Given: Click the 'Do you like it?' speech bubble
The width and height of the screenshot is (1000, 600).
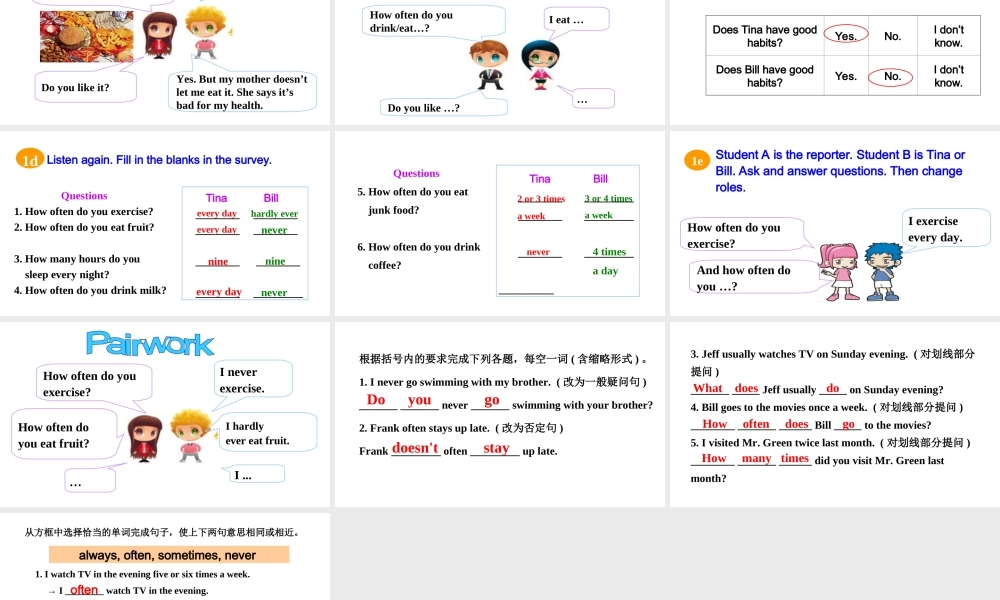Looking at the screenshot, I should point(86,88).
